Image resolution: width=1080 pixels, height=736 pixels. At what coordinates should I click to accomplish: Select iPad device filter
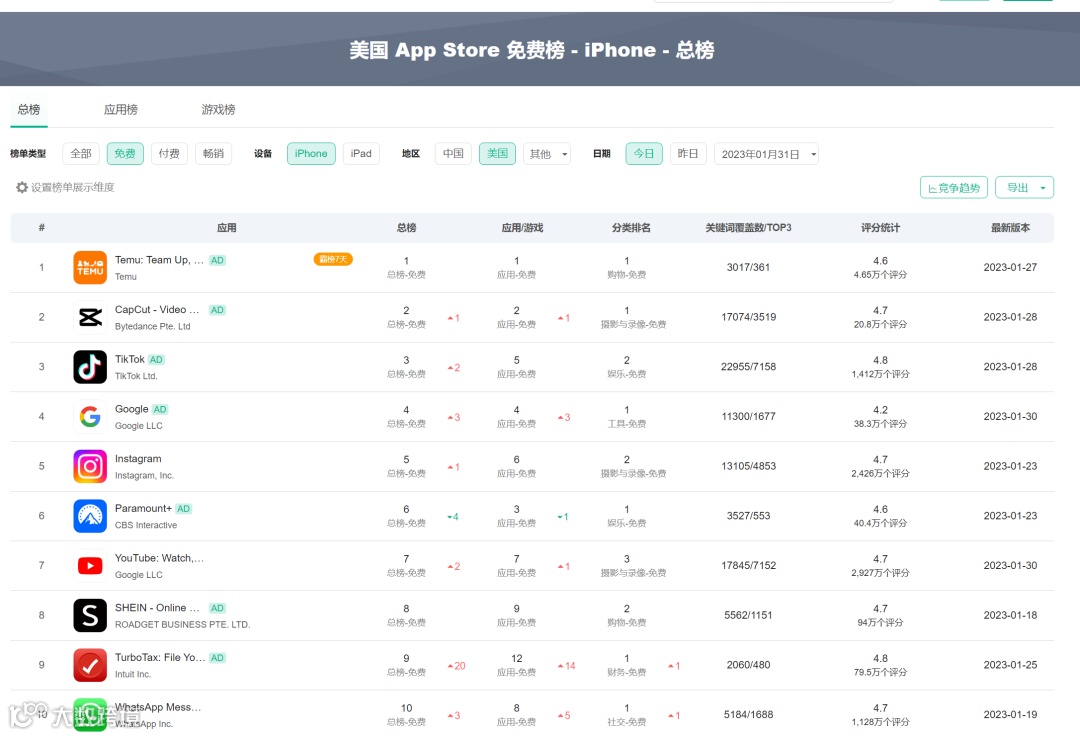361,154
